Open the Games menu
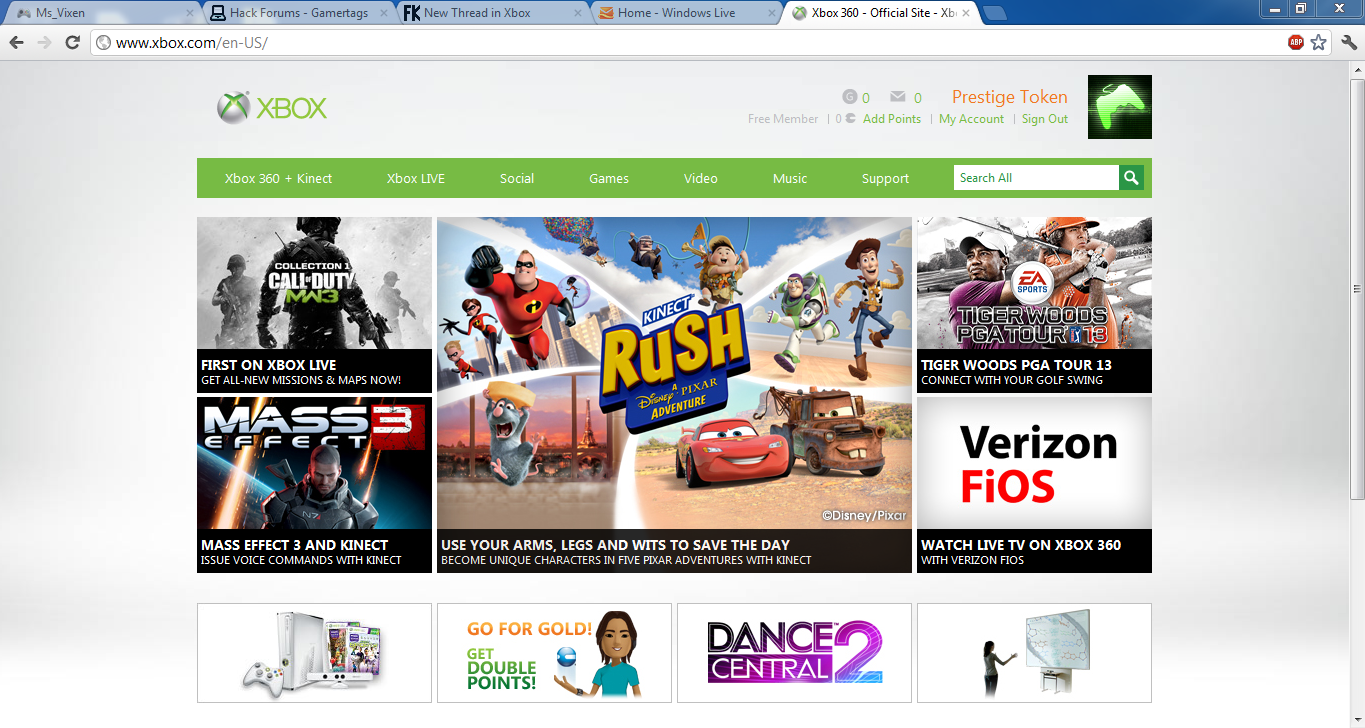 (x=609, y=178)
